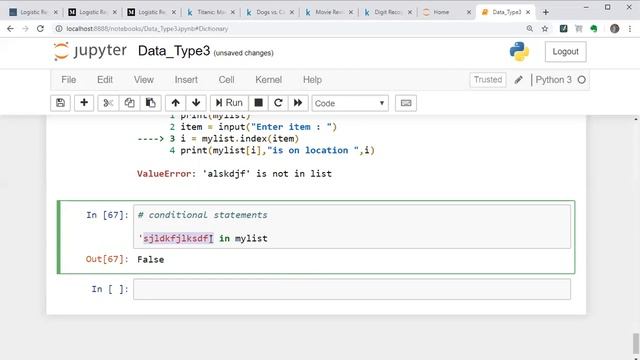
Task: Go back in the browser
Action: pos(10,29)
